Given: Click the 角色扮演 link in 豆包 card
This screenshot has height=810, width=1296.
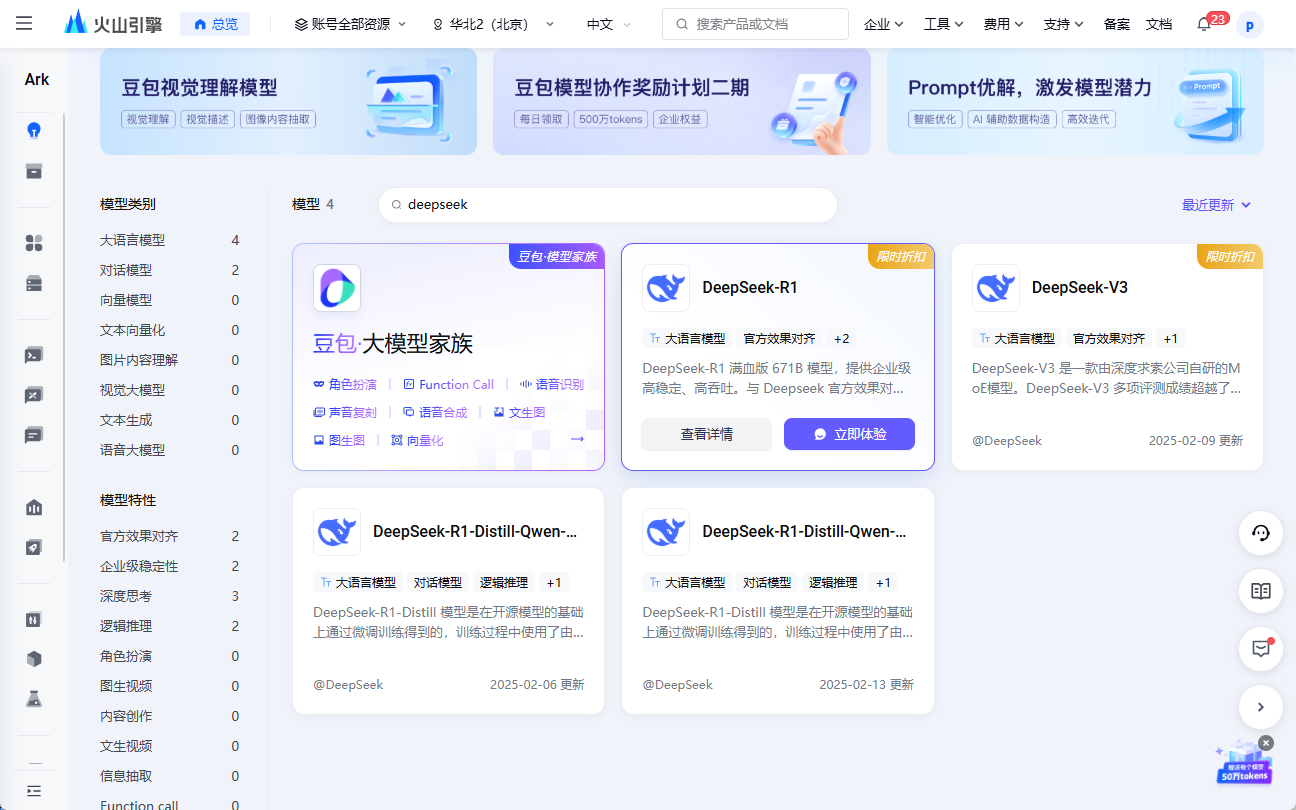Looking at the screenshot, I should 345,384.
